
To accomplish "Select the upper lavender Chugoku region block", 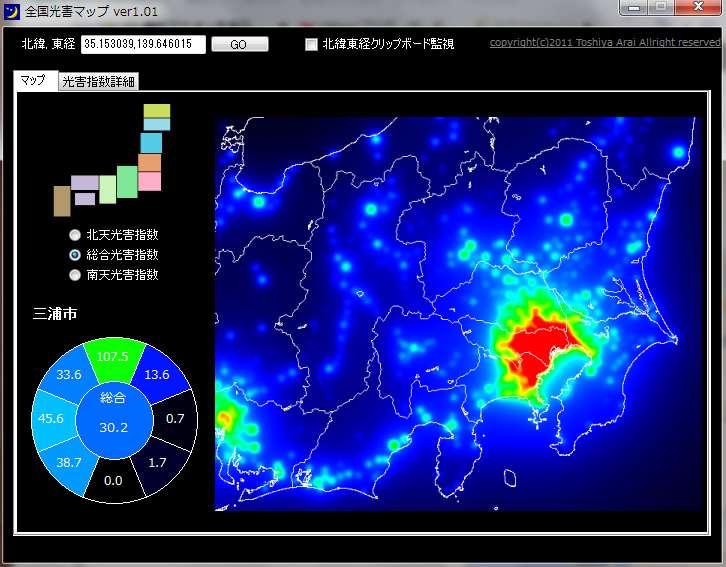I will click(x=85, y=182).
